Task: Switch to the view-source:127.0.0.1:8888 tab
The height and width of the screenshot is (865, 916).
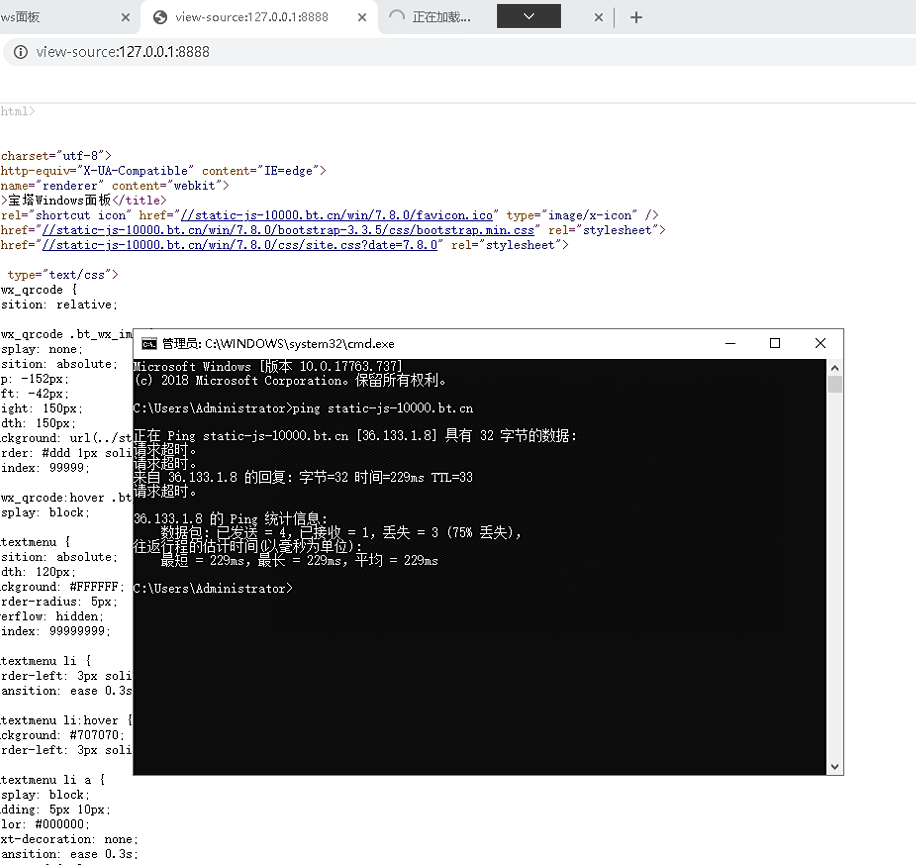Action: click(259, 18)
